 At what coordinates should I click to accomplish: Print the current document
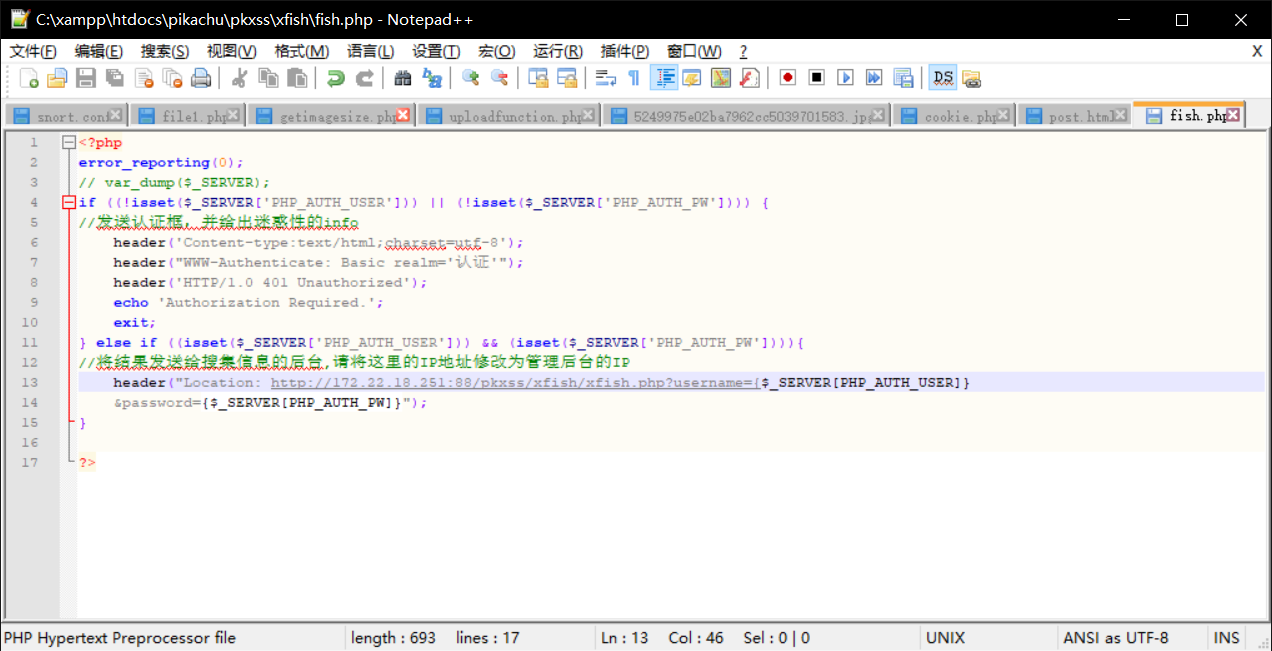coord(201,78)
